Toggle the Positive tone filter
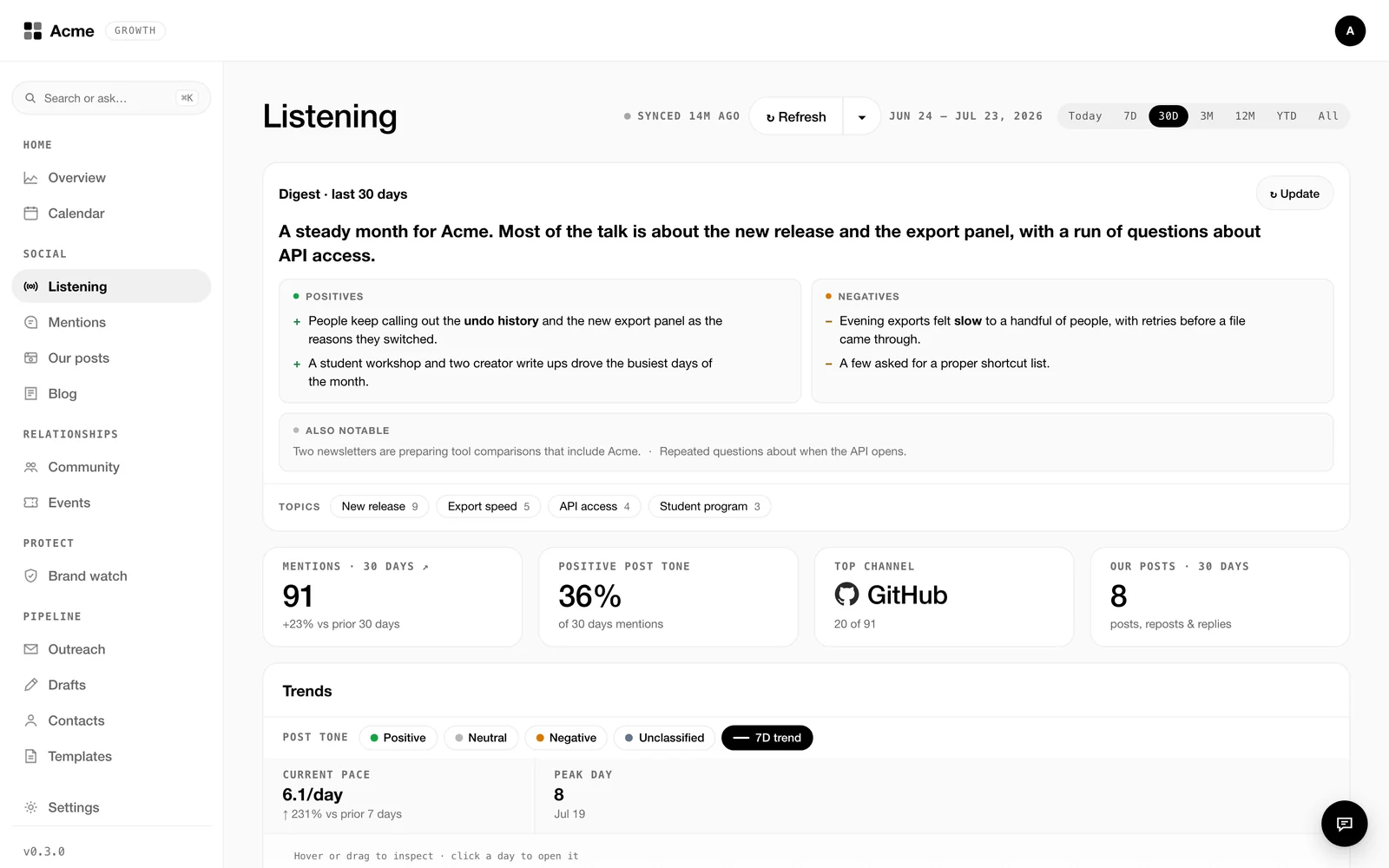 398,738
